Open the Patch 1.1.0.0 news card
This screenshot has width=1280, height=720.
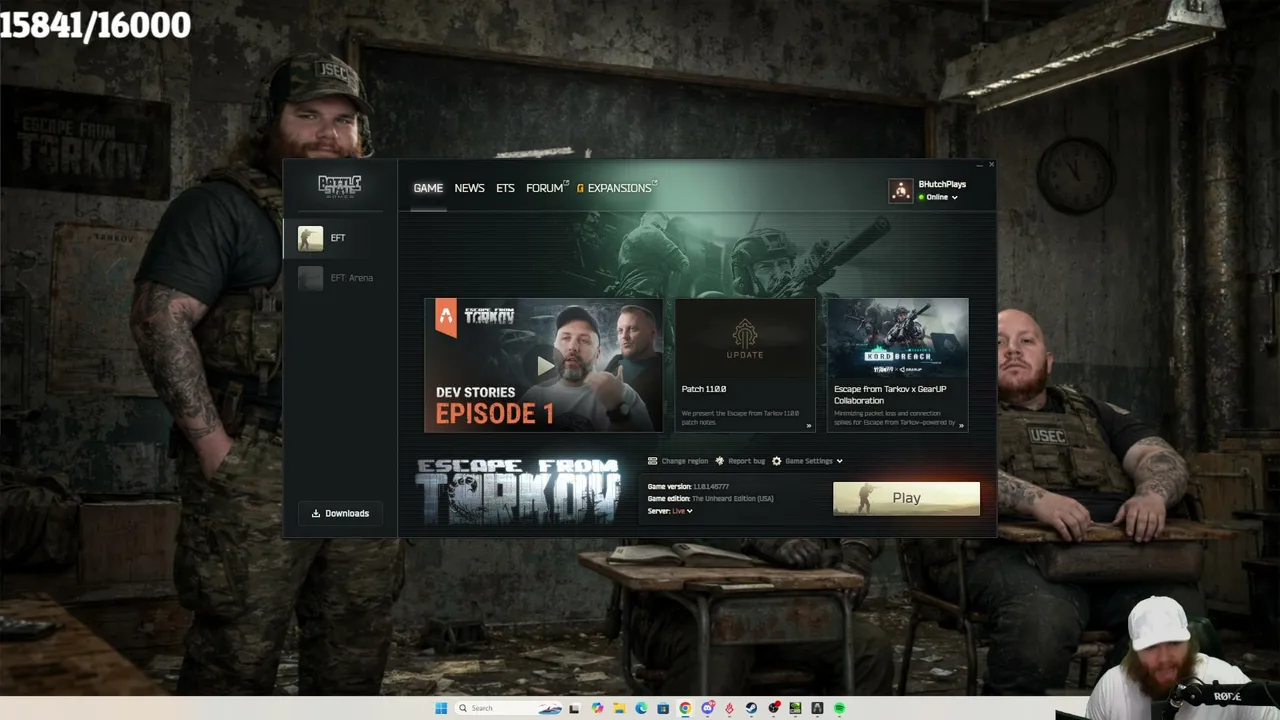pos(744,365)
